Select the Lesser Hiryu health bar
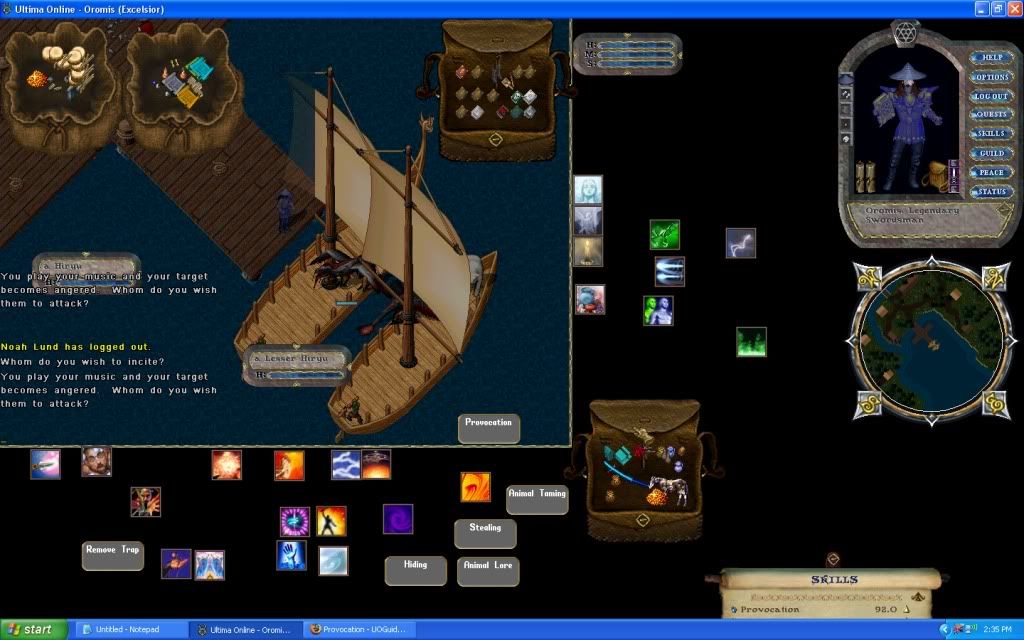The image size is (1024, 640). (x=297, y=366)
